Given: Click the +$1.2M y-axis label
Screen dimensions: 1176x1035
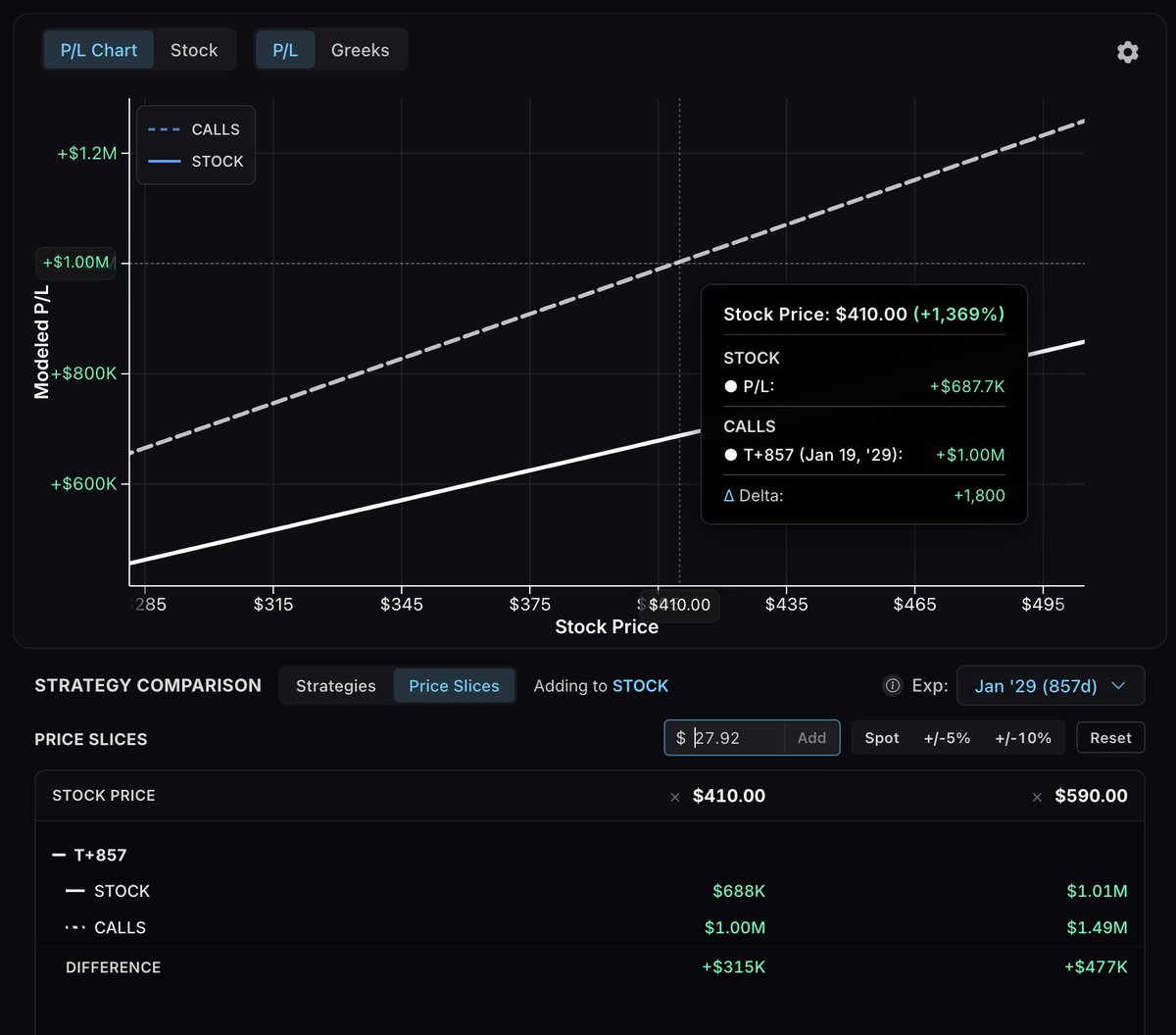Looking at the screenshot, I should point(87,154).
